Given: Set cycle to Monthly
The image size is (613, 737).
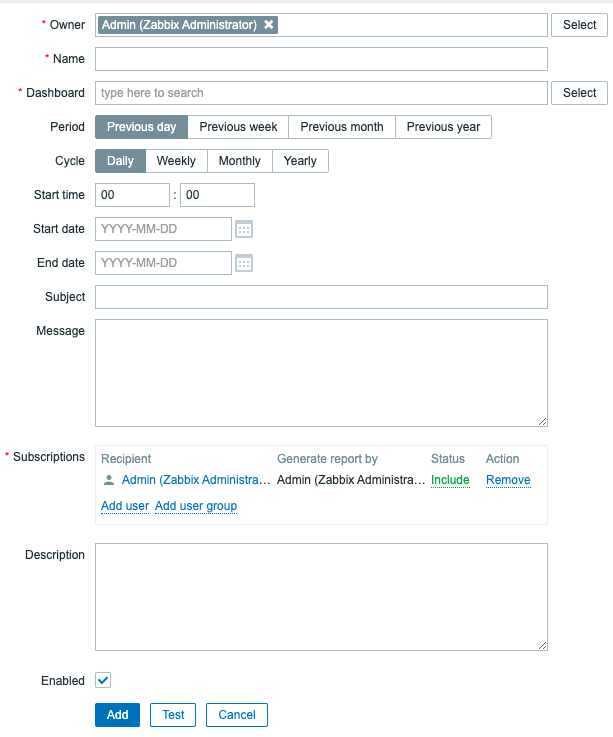Looking at the screenshot, I should (239, 161).
